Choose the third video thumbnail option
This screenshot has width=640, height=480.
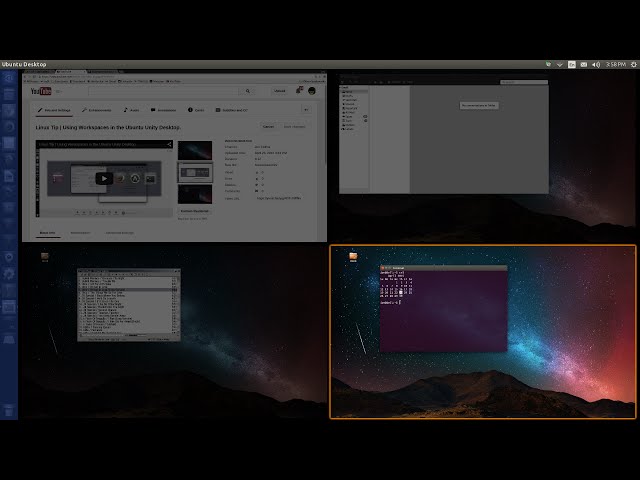point(195,194)
